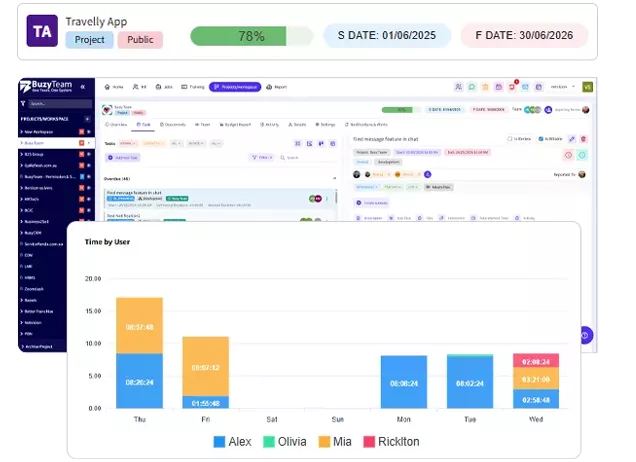This screenshot has height=462, width=636.
Task: Click the F DATE: 30/06/2026 badge
Action: point(524,36)
